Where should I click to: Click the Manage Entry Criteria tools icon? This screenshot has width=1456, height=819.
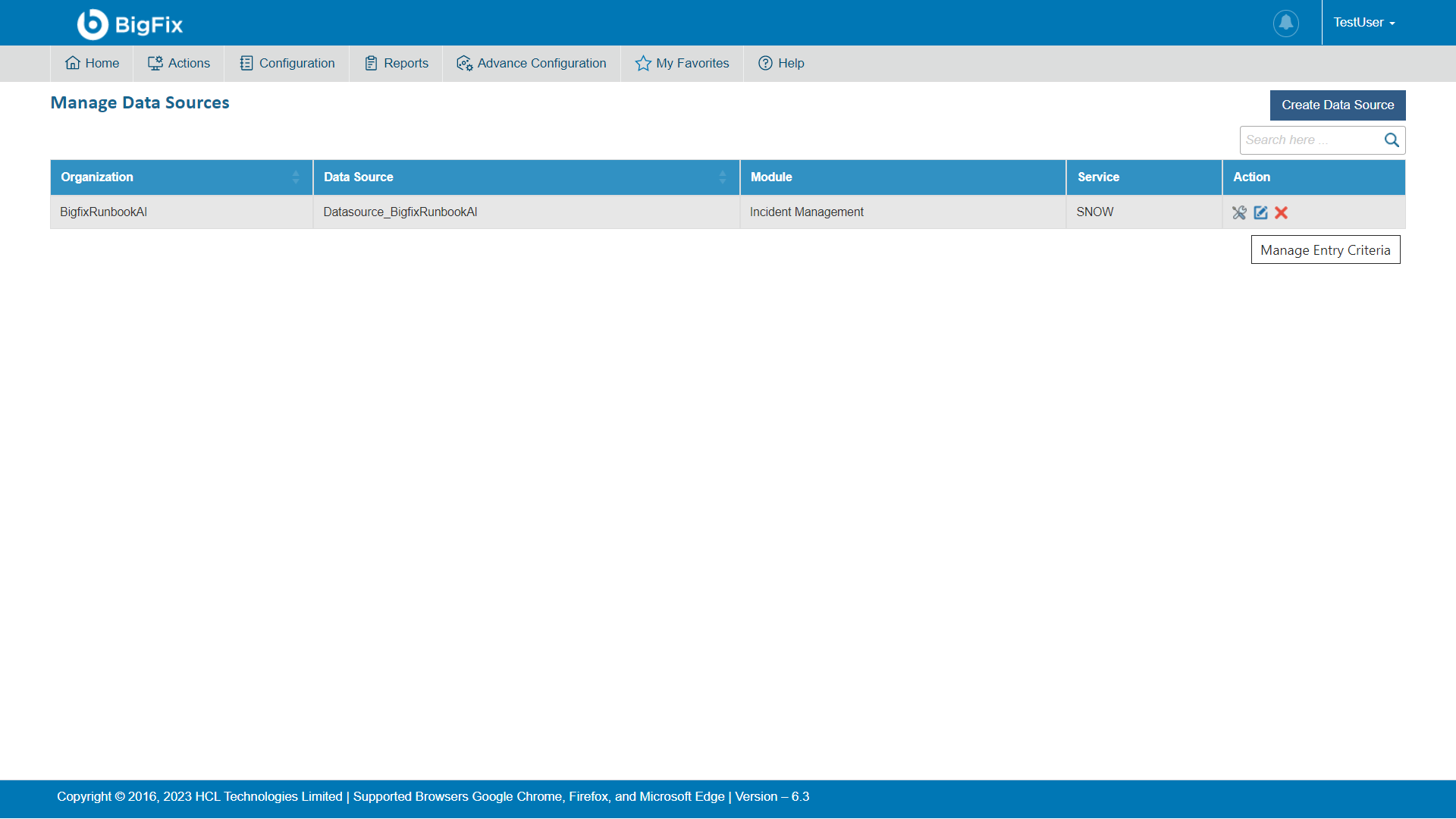(1239, 213)
